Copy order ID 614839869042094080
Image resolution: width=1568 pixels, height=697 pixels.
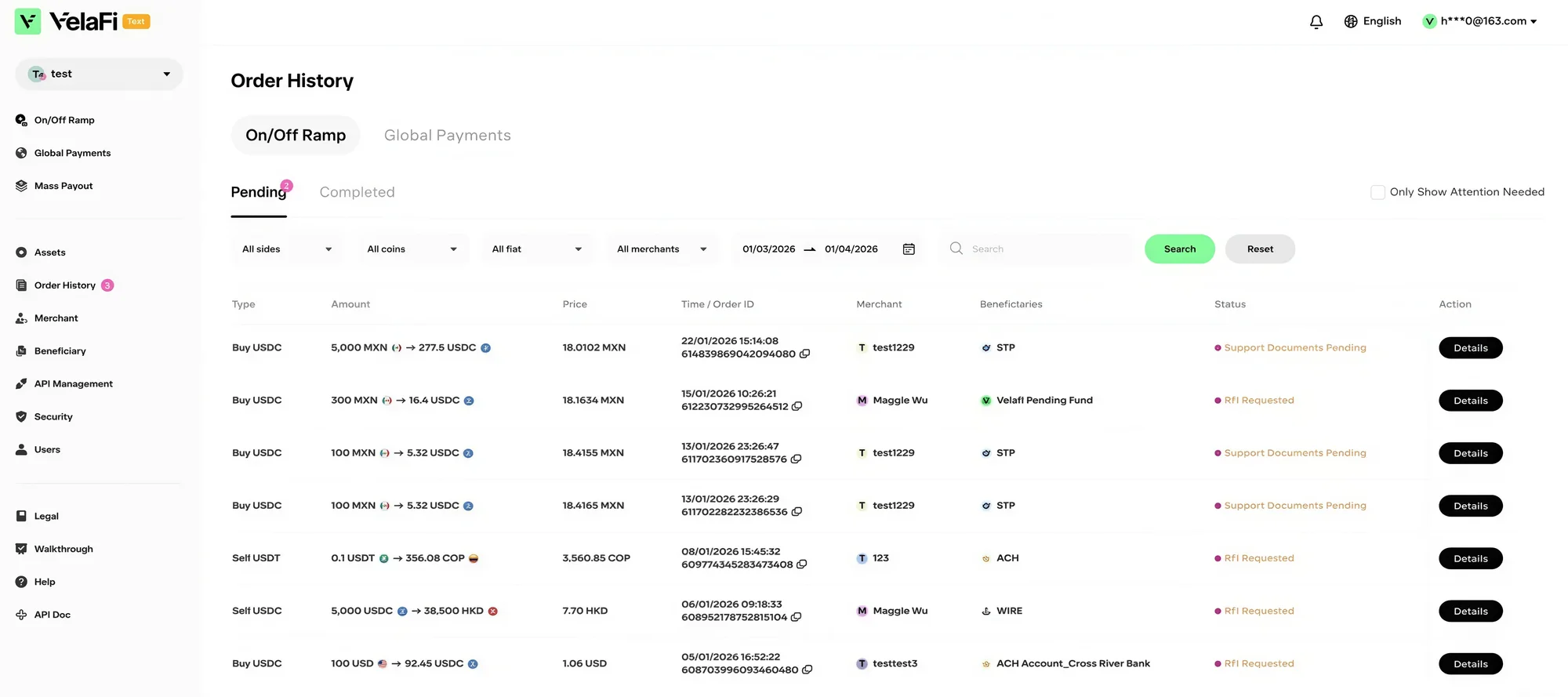coord(804,354)
